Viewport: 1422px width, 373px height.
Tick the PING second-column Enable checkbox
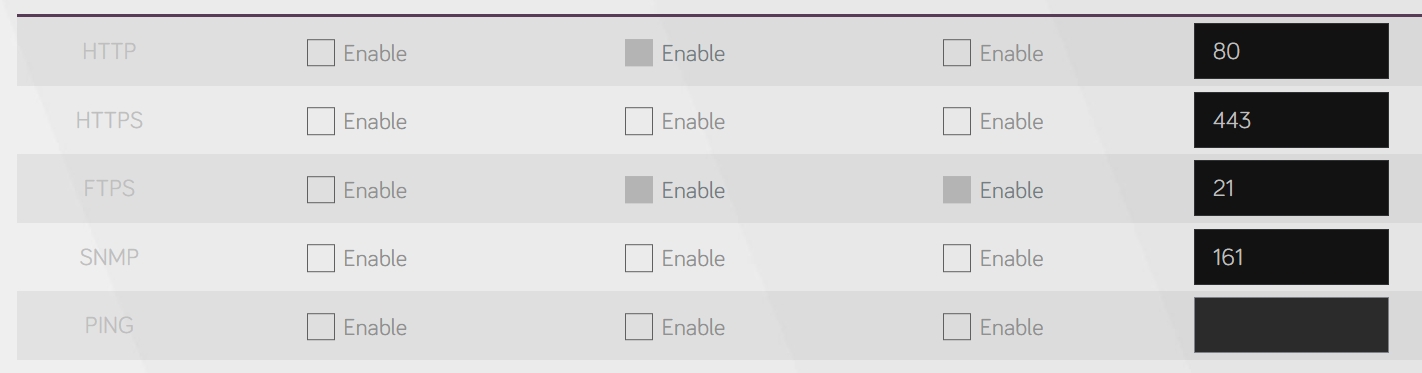638,326
